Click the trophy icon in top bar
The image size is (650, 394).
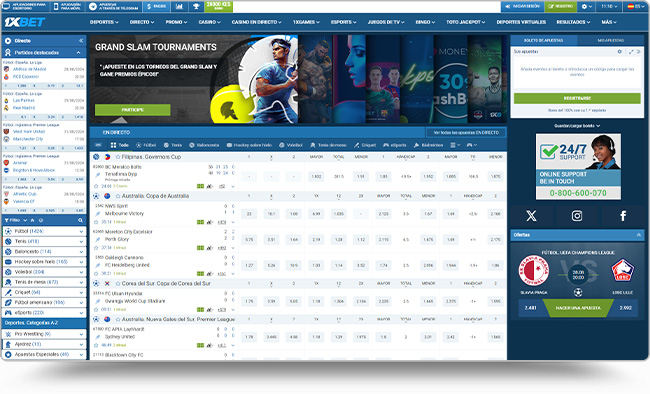[196, 6]
